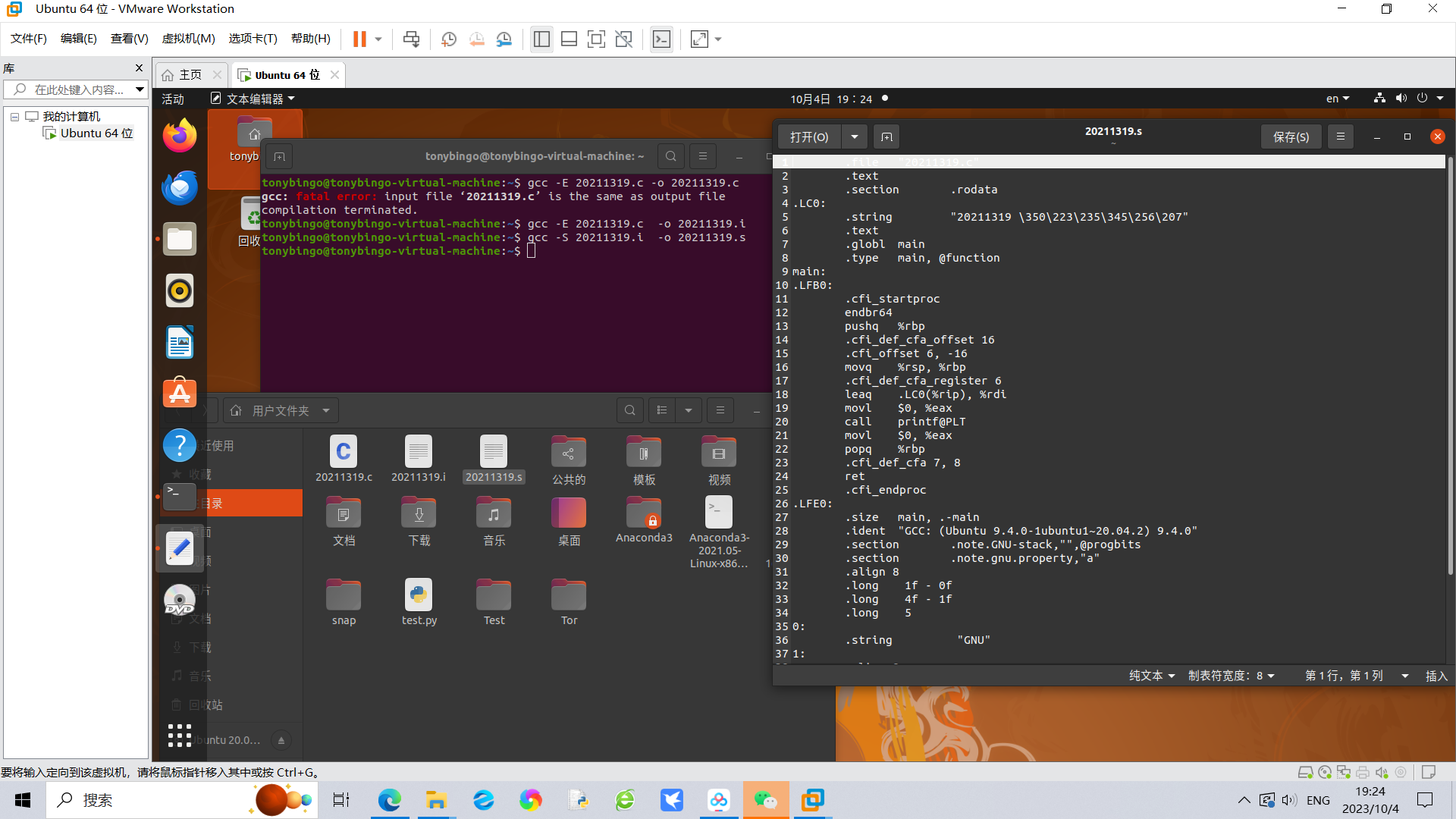Expand the tab width dropdown
The height and width of the screenshot is (819, 1456).
(1231, 676)
